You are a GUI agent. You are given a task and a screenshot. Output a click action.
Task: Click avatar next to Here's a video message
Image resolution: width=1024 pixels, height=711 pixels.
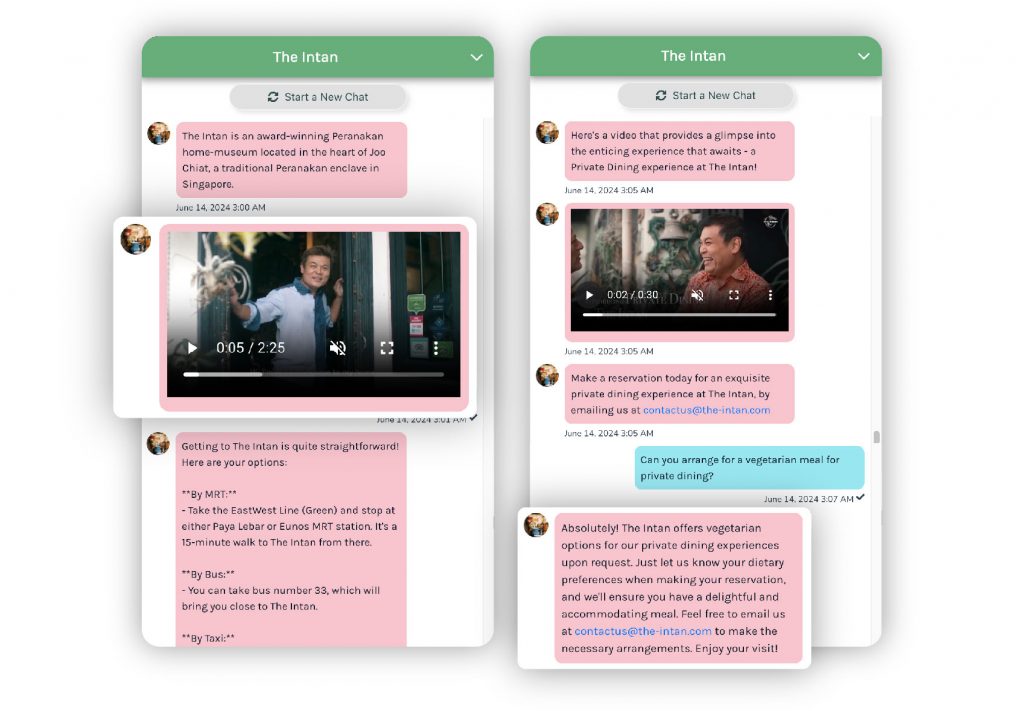coord(547,132)
